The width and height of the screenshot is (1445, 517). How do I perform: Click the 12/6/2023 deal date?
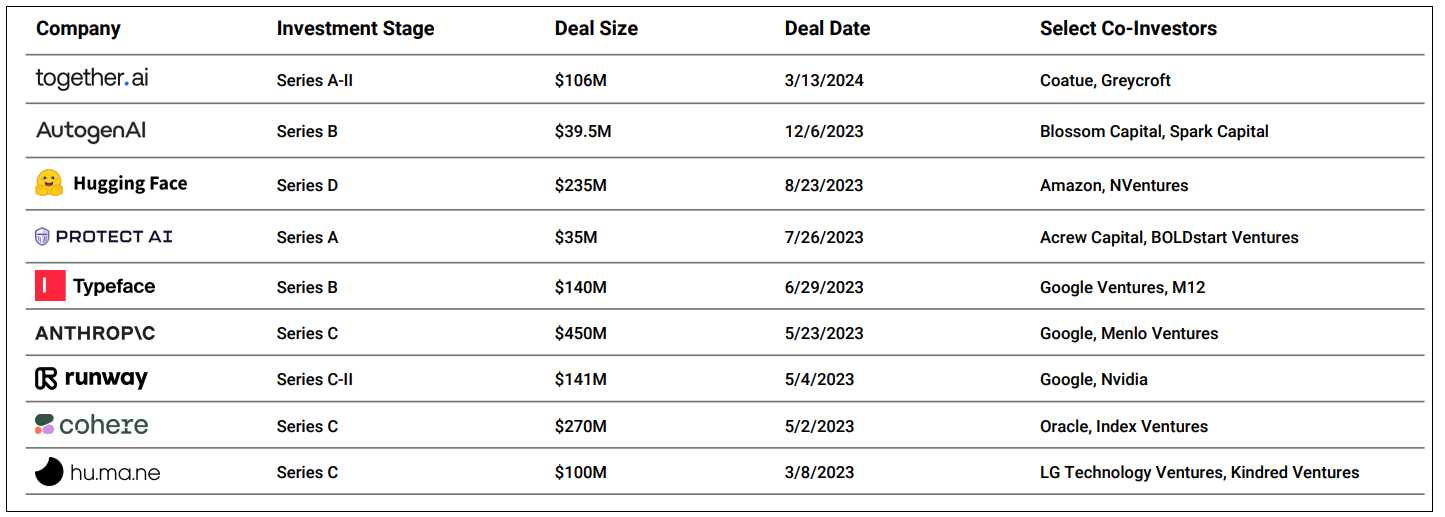[824, 132]
